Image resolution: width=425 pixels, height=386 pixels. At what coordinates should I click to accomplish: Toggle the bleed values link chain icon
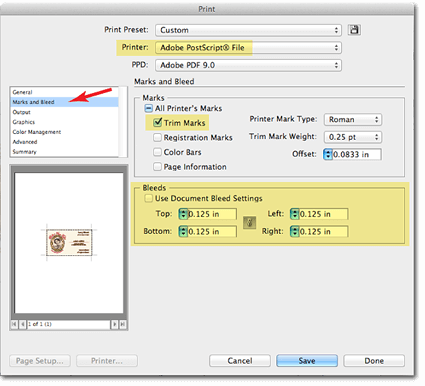click(x=249, y=223)
